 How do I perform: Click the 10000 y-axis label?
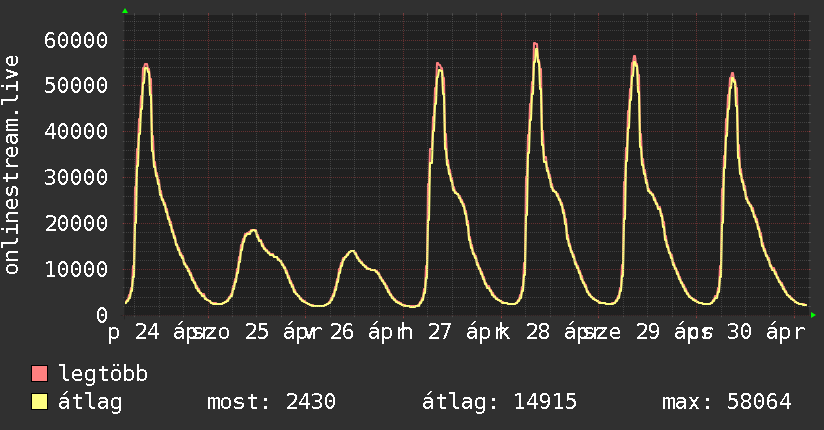[76, 269]
